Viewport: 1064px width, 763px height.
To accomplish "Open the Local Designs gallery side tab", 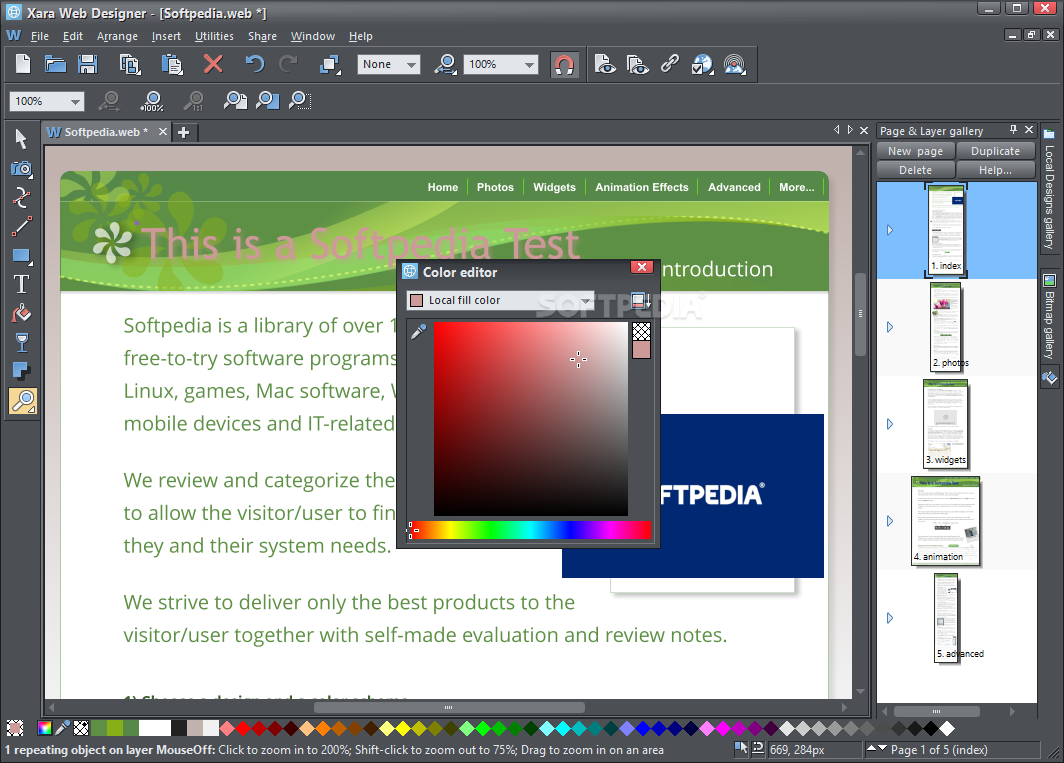I will point(1049,189).
